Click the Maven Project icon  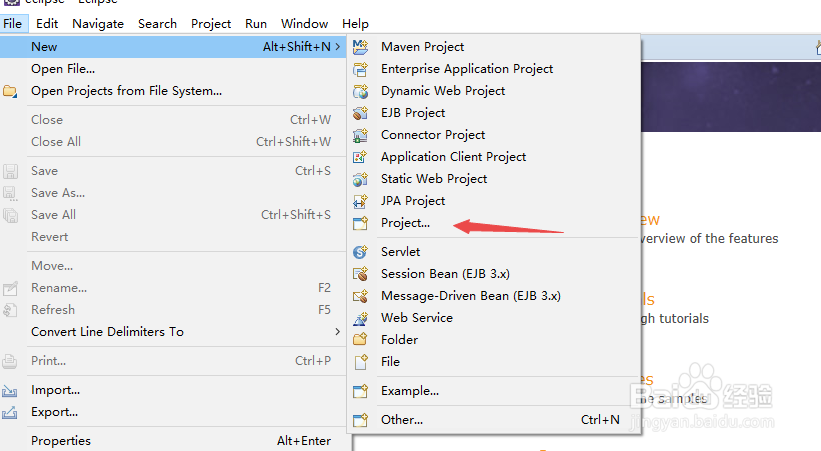(361, 47)
